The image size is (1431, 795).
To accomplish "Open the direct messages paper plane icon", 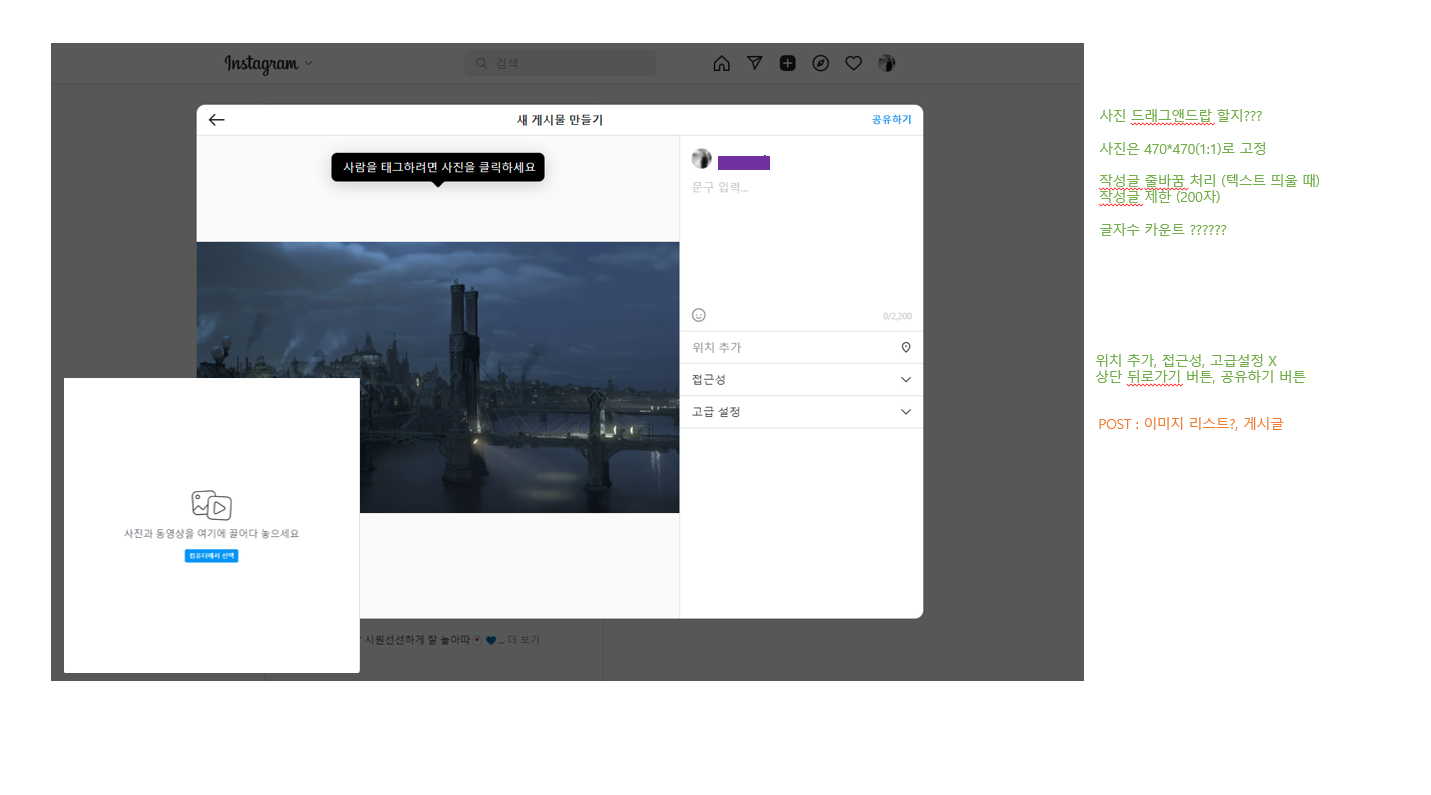I will tap(755, 63).
